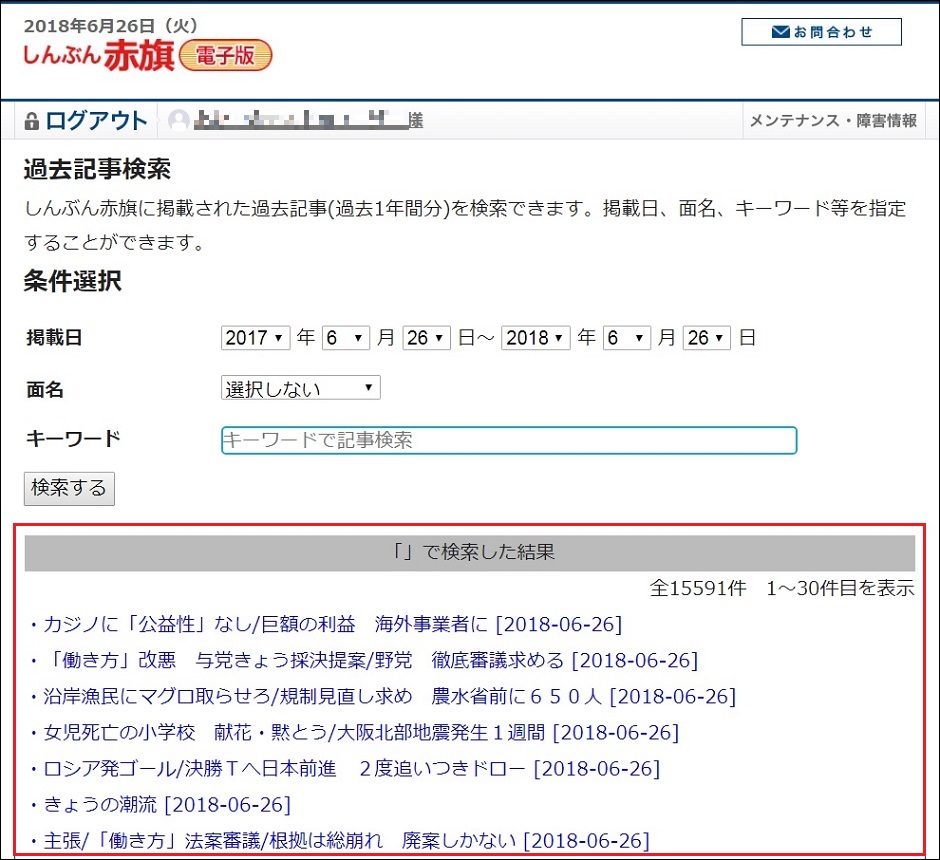Click the lock icon beside ログアウト
Screen dimensions: 940x860
[x=31, y=122]
